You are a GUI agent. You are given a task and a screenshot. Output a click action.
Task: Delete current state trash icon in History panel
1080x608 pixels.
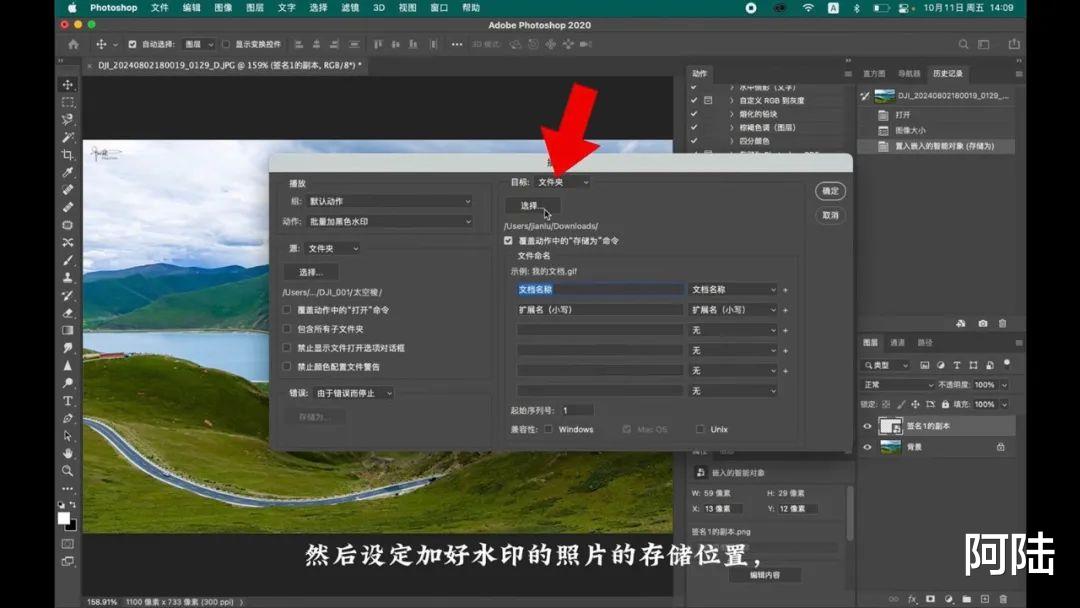pos(1002,323)
